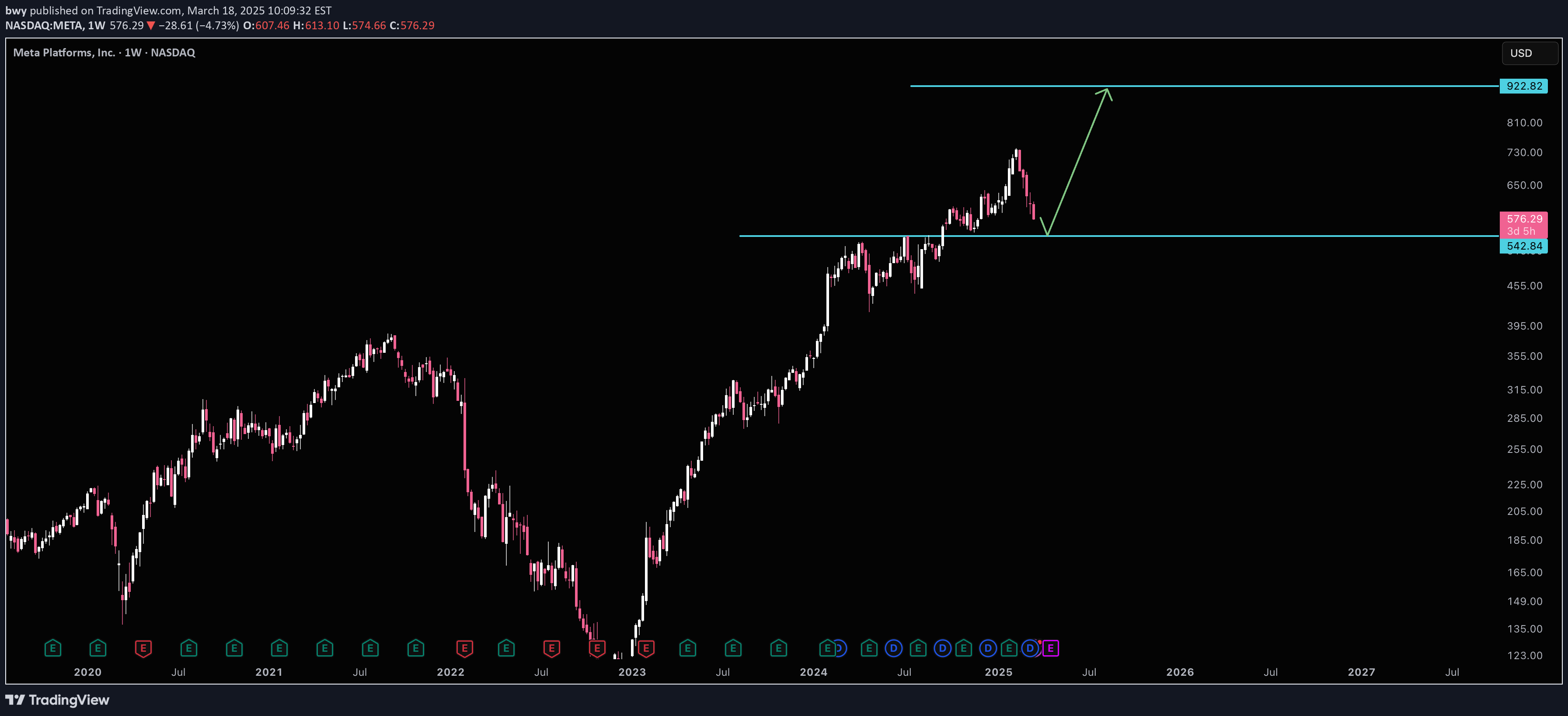This screenshot has width=1568, height=716.
Task: Click the 2027 label on time axis
Action: [1362, 672]
